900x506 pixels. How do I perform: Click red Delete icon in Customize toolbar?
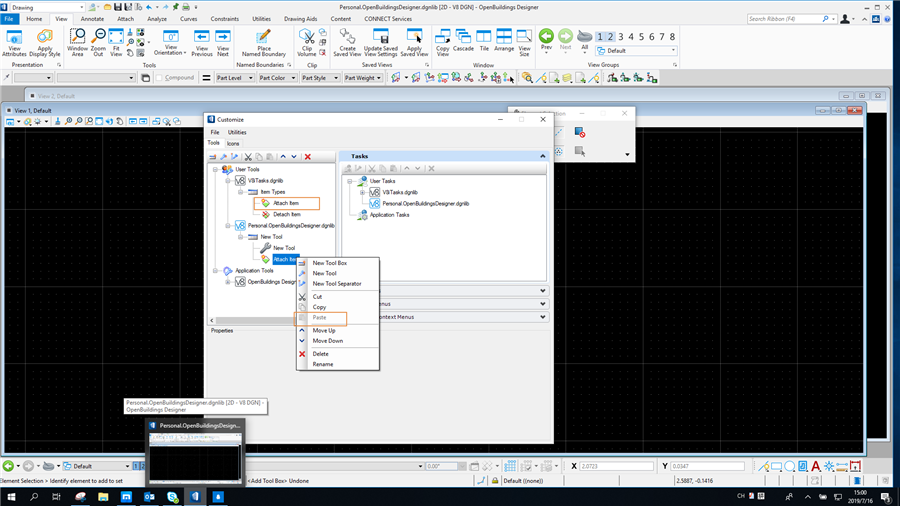point(308,157)
